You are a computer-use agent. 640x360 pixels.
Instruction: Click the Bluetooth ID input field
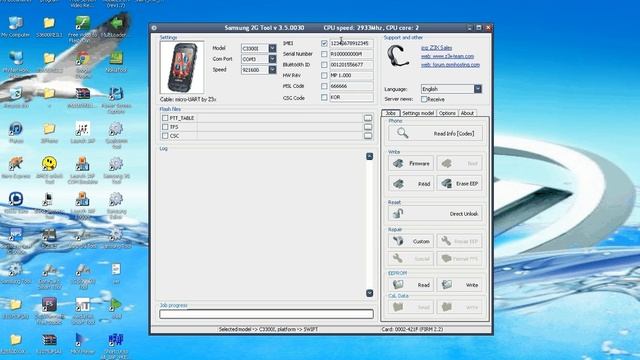(351, 64)
